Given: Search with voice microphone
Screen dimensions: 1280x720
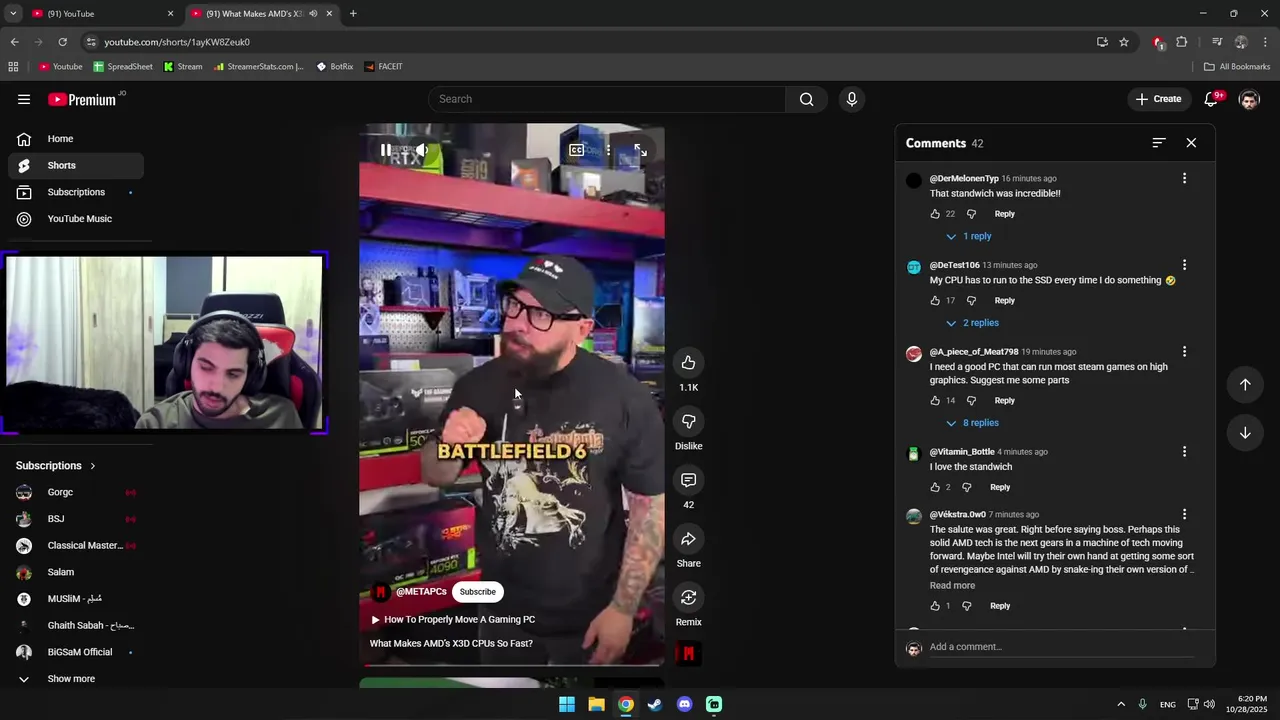Looking at the screenshot, I should (x=852, y=99).
